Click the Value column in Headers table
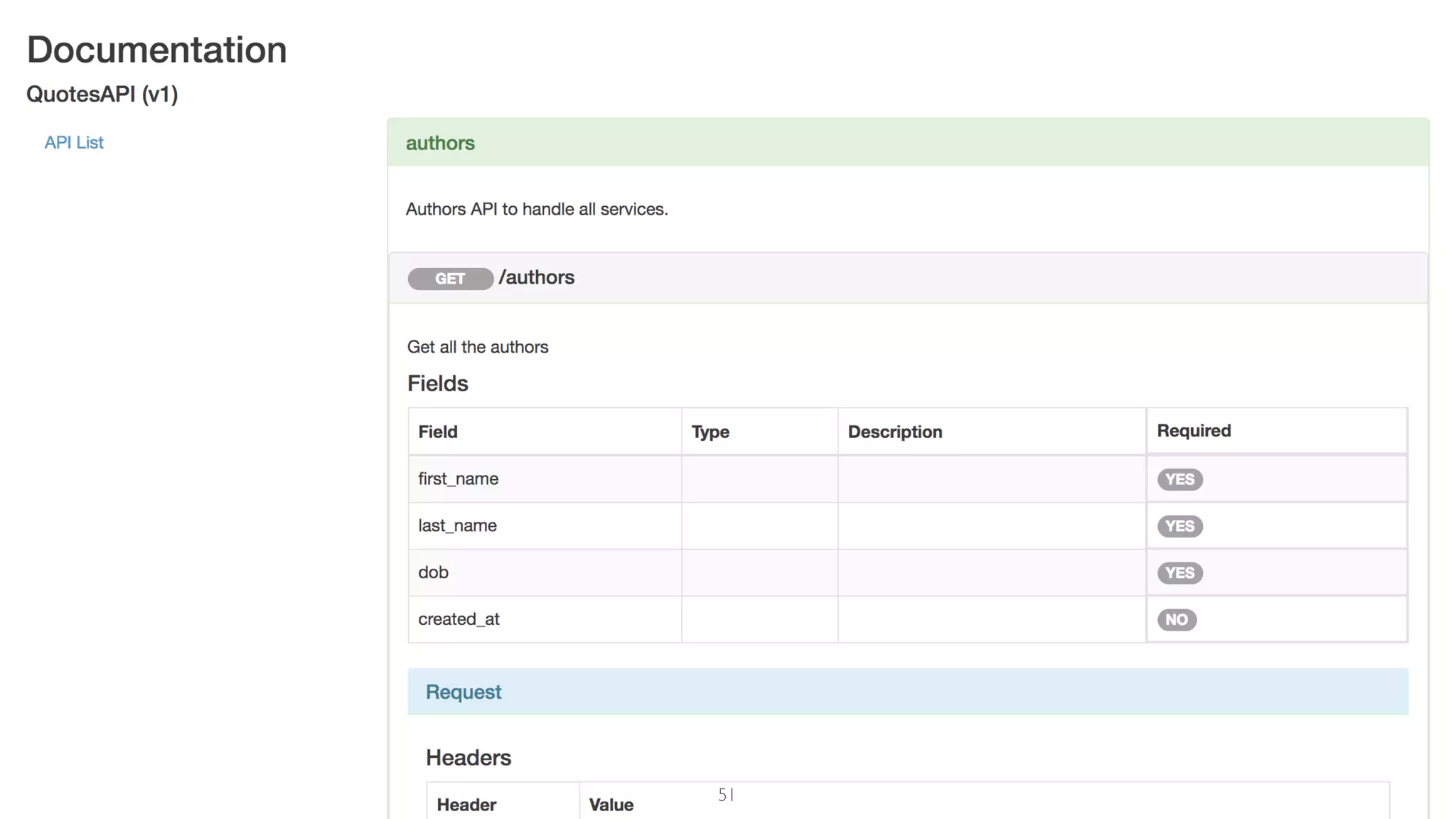This screenshot has width=1456, height=819. point(611,805)
